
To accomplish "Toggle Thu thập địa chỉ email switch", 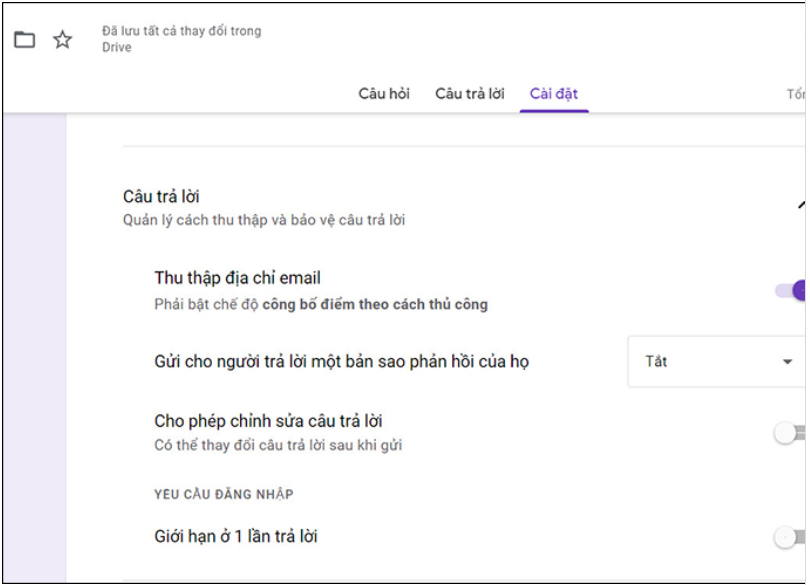I will [791, 290].
